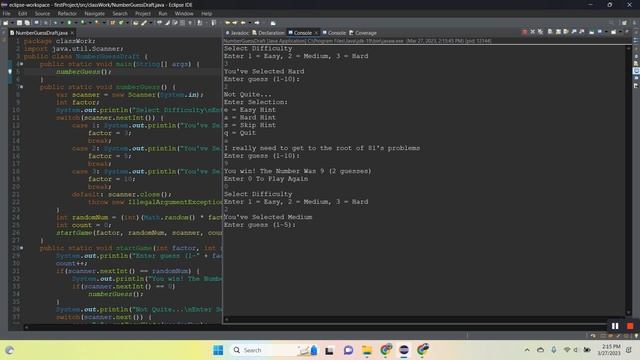
Task: Click the Windows Start button
Action: [218, 350]
